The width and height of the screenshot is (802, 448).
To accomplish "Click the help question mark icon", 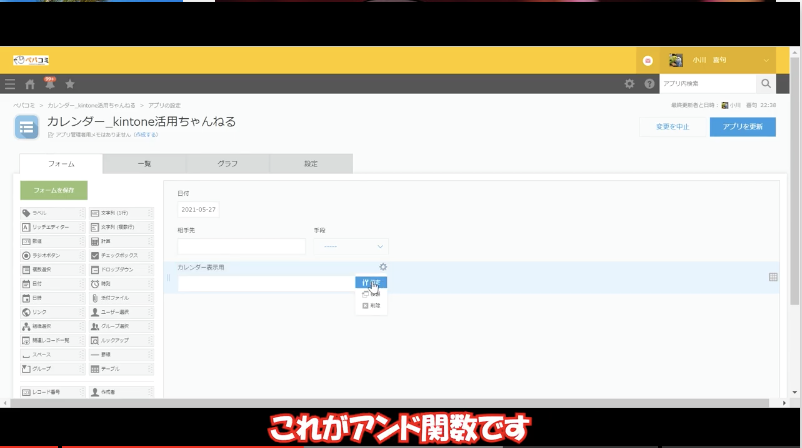I will click(x=649, y=84).
